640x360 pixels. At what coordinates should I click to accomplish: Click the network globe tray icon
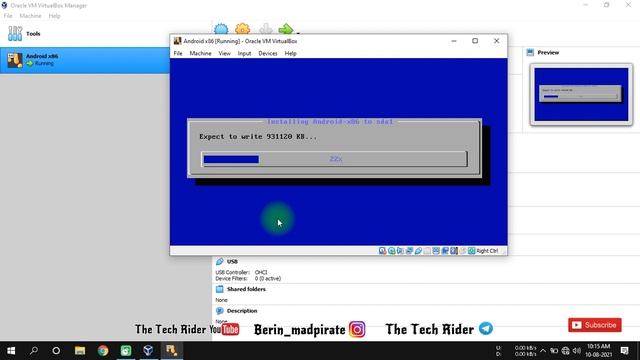click(565, 351)
